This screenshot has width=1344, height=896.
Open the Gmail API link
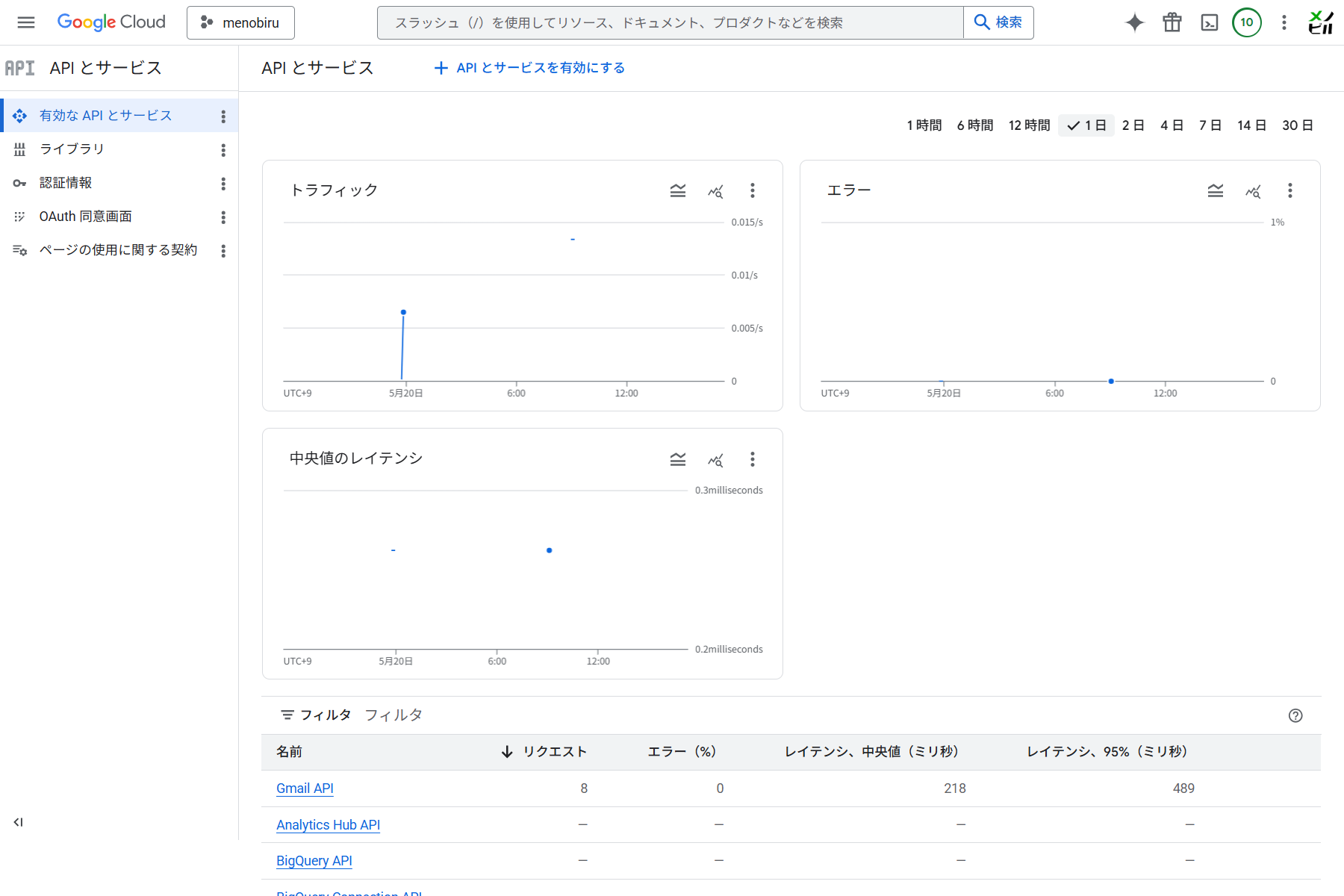(305, 788)
